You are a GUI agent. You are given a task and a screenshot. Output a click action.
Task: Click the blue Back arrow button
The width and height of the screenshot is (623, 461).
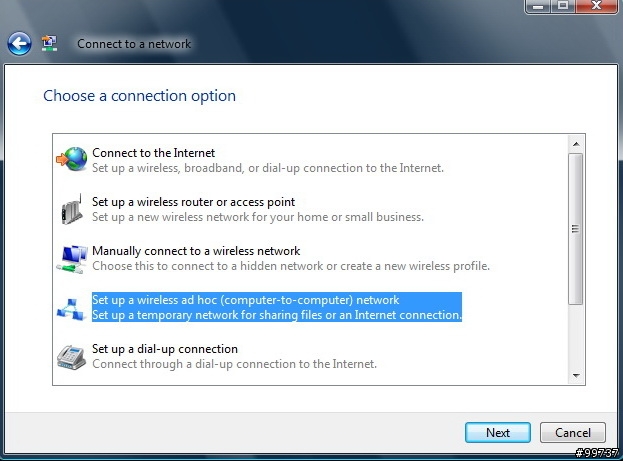19,43
